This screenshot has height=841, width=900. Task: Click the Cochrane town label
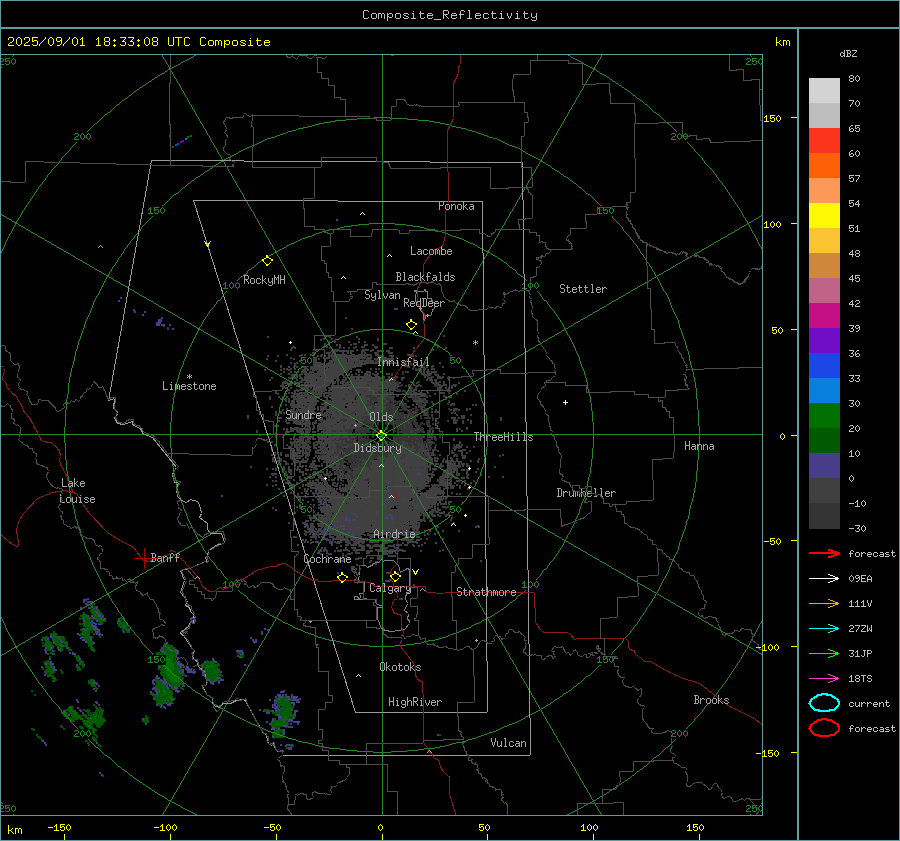pos(327,559)
